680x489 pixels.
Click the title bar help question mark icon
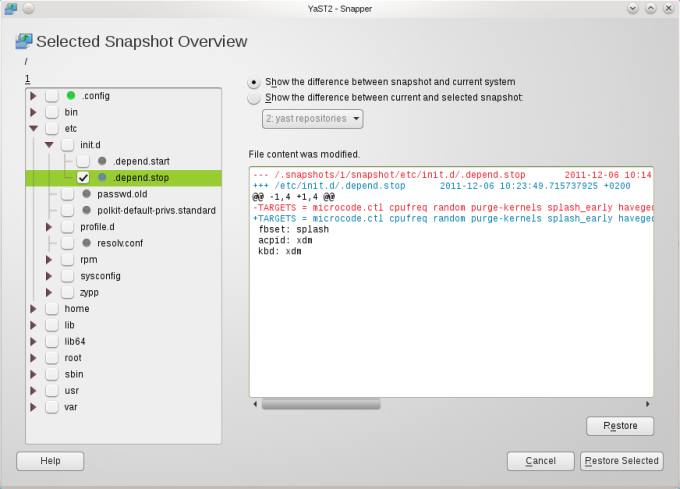633,8
